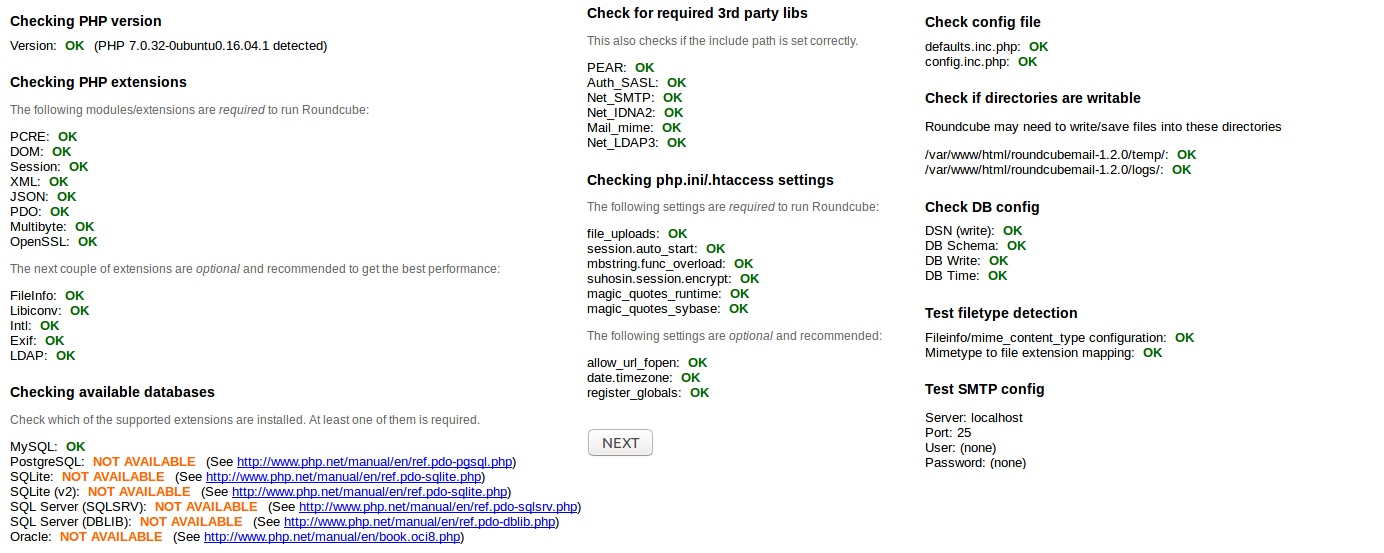The image size is (1384, 553).
Task: Select the PCRE extension row
Action: [44, 136]
